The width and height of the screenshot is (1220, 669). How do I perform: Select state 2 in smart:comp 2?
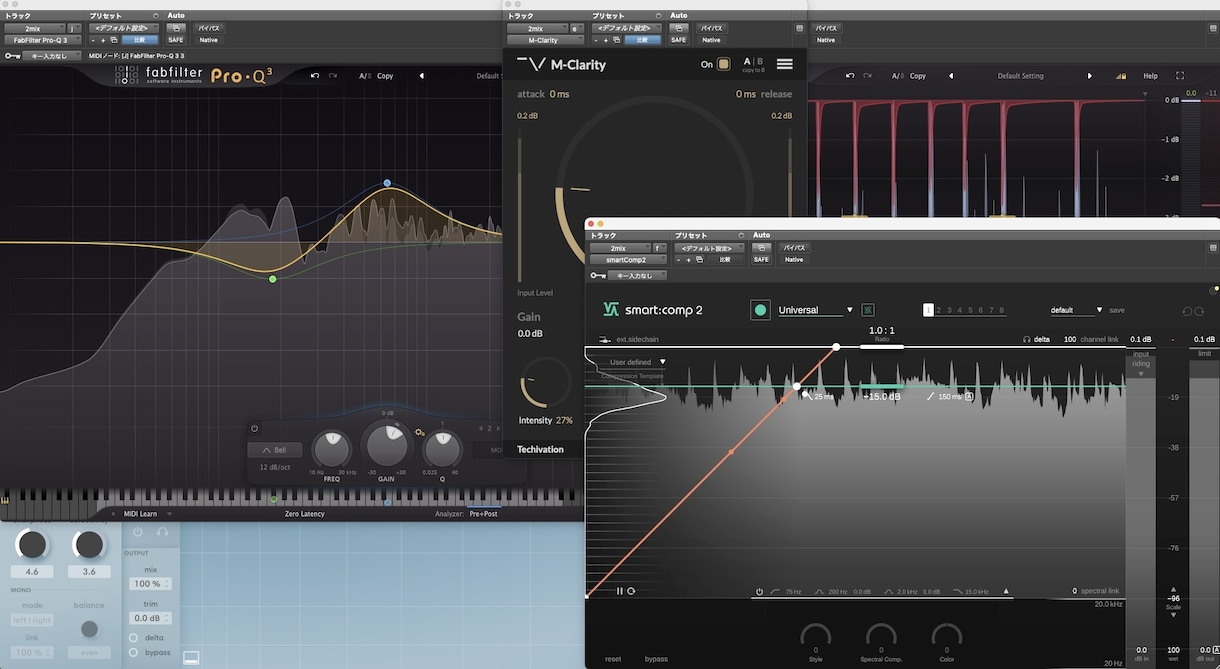pos(939,310)
